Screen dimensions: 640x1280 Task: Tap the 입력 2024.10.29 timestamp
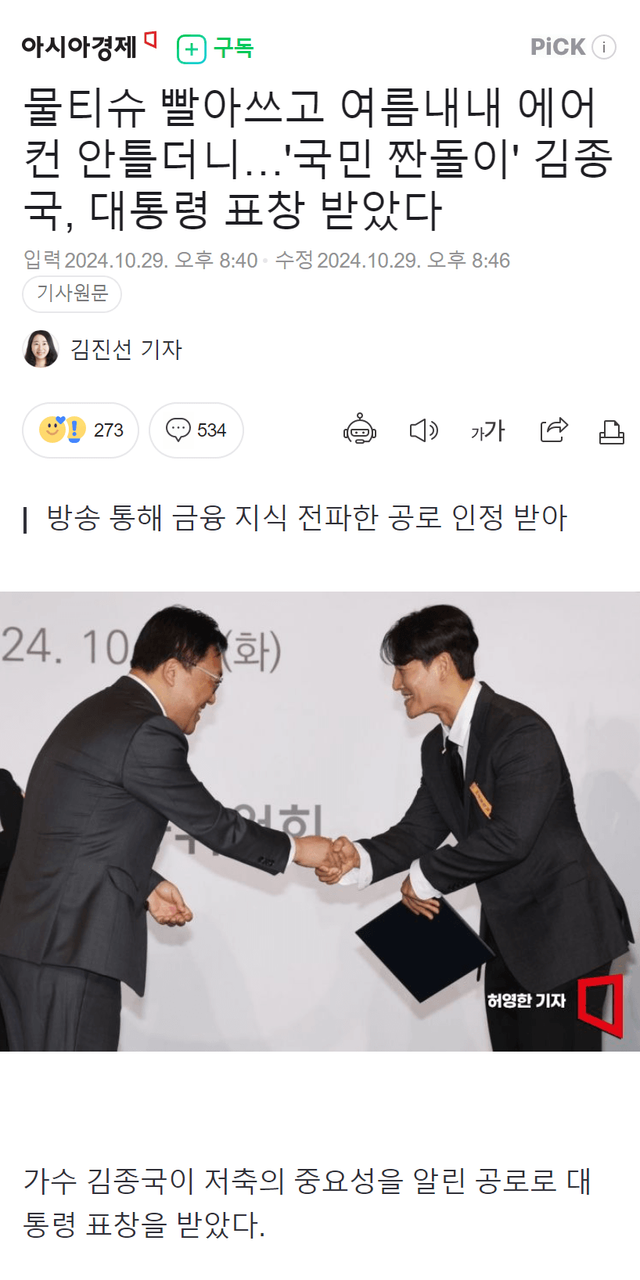[141, 261]
